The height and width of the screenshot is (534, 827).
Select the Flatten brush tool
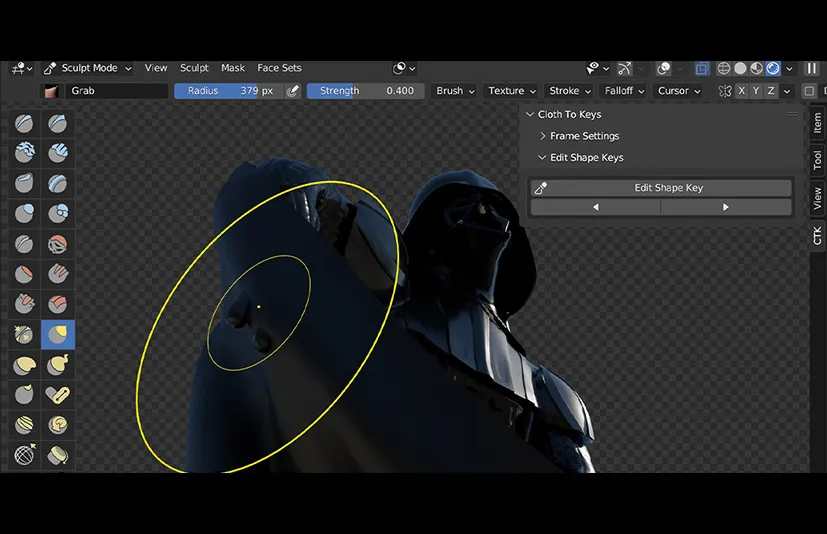click(24, 274)
